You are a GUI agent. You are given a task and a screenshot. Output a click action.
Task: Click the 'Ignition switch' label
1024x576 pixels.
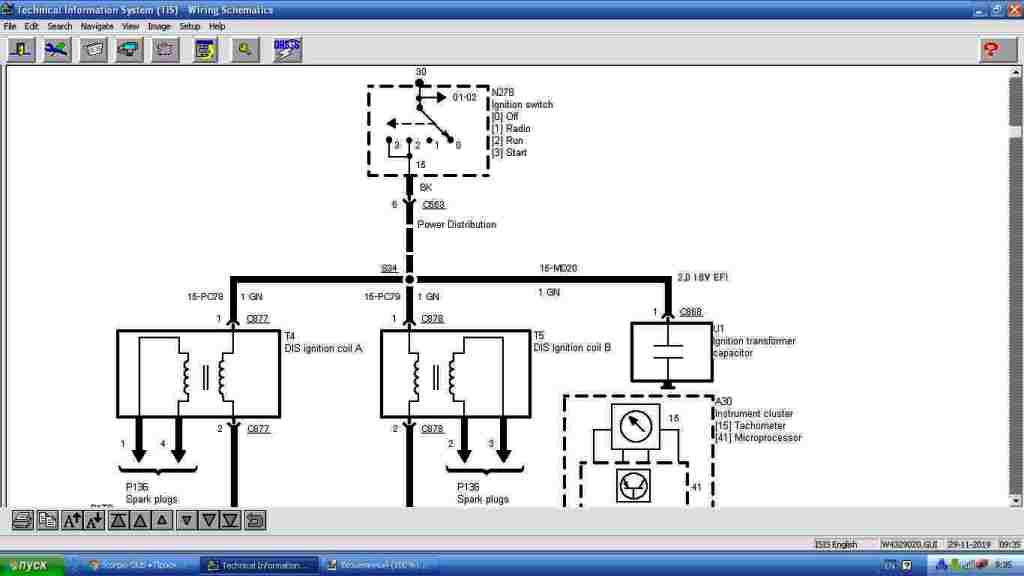point(522,104)
